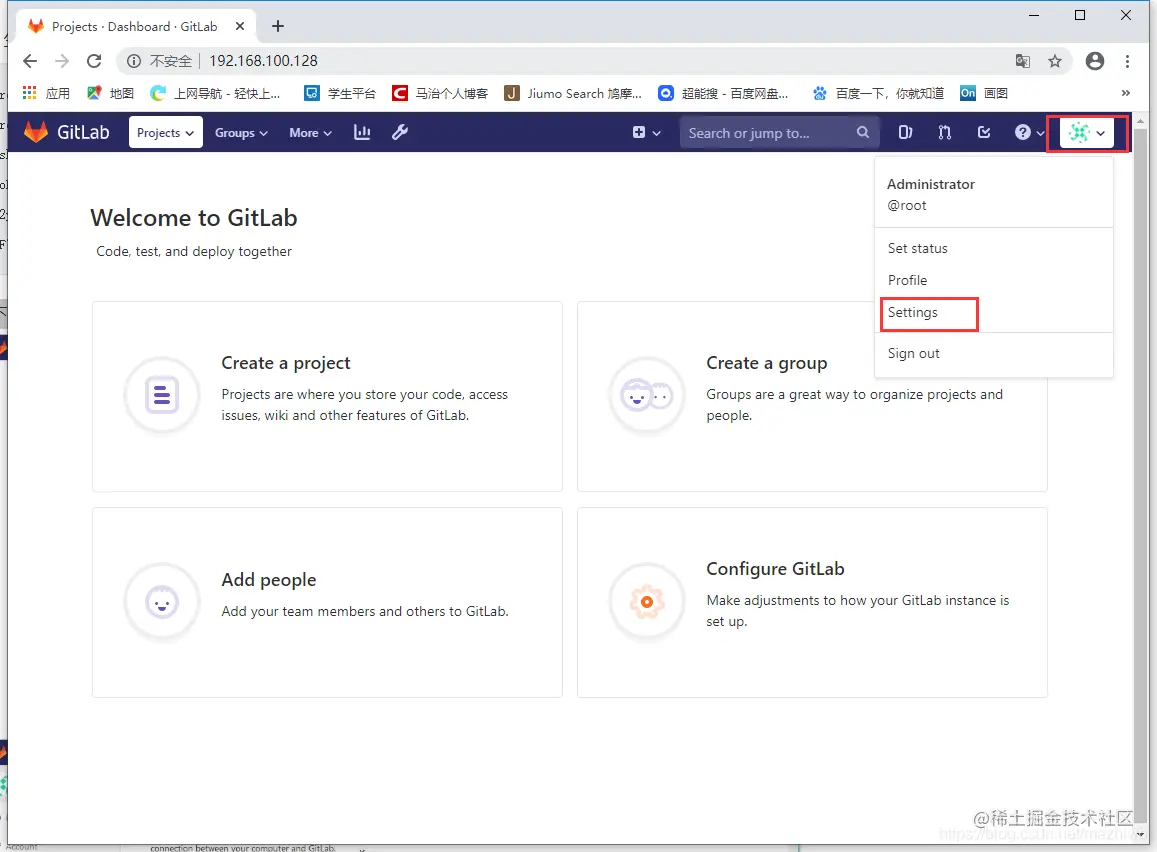The height and width of the screenshot is (852, 1157).
Task: Open the Projects dropdown menu
Action: click(x=165, y=133)
